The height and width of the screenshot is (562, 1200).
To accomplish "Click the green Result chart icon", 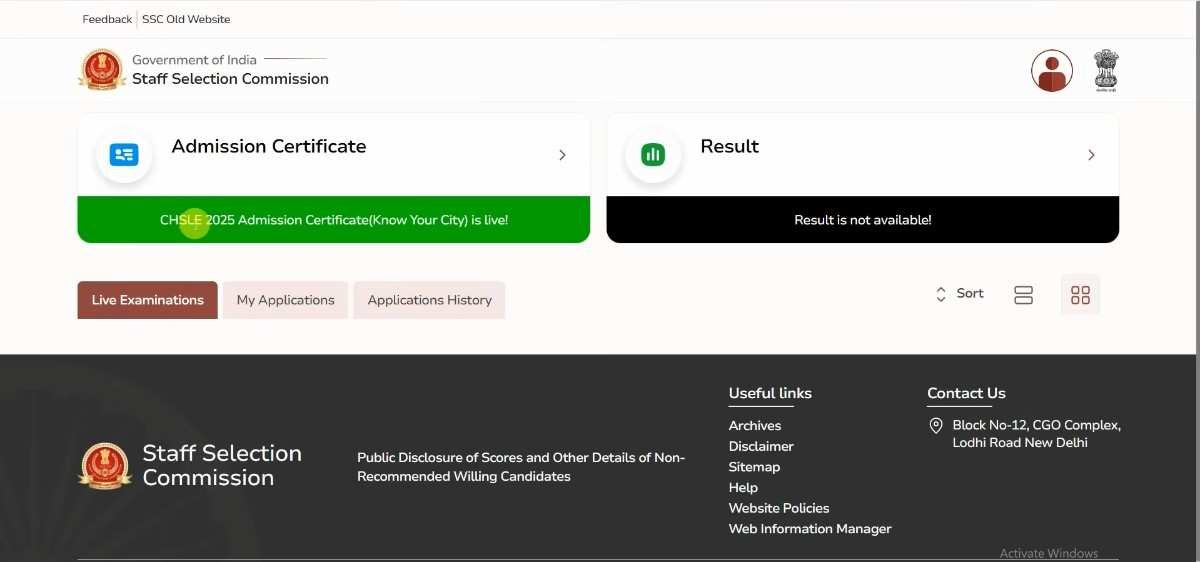I will [x=653, y=155].
